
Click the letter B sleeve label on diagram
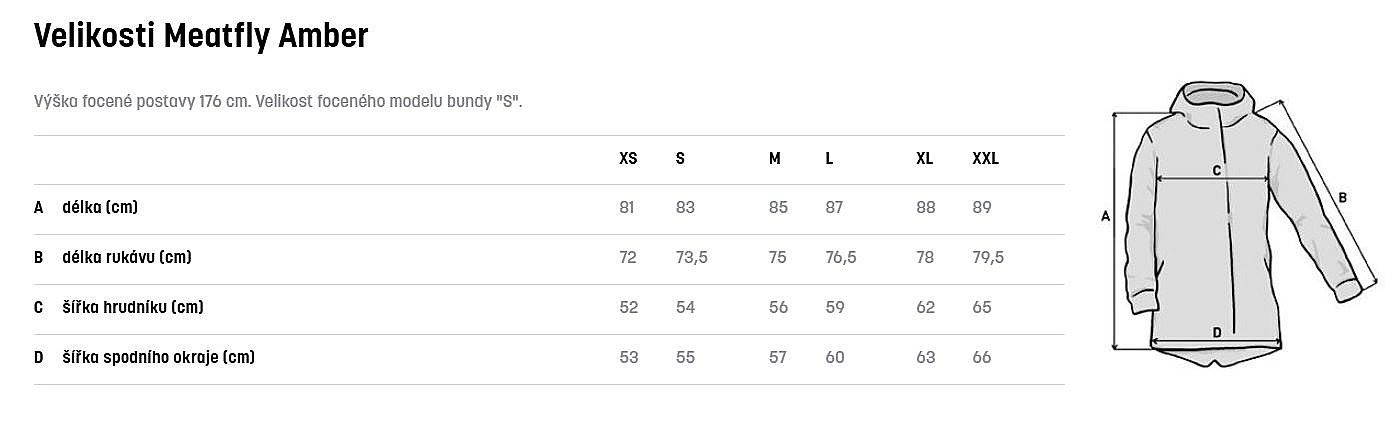pyautogui.click(x=1342, y=198)
